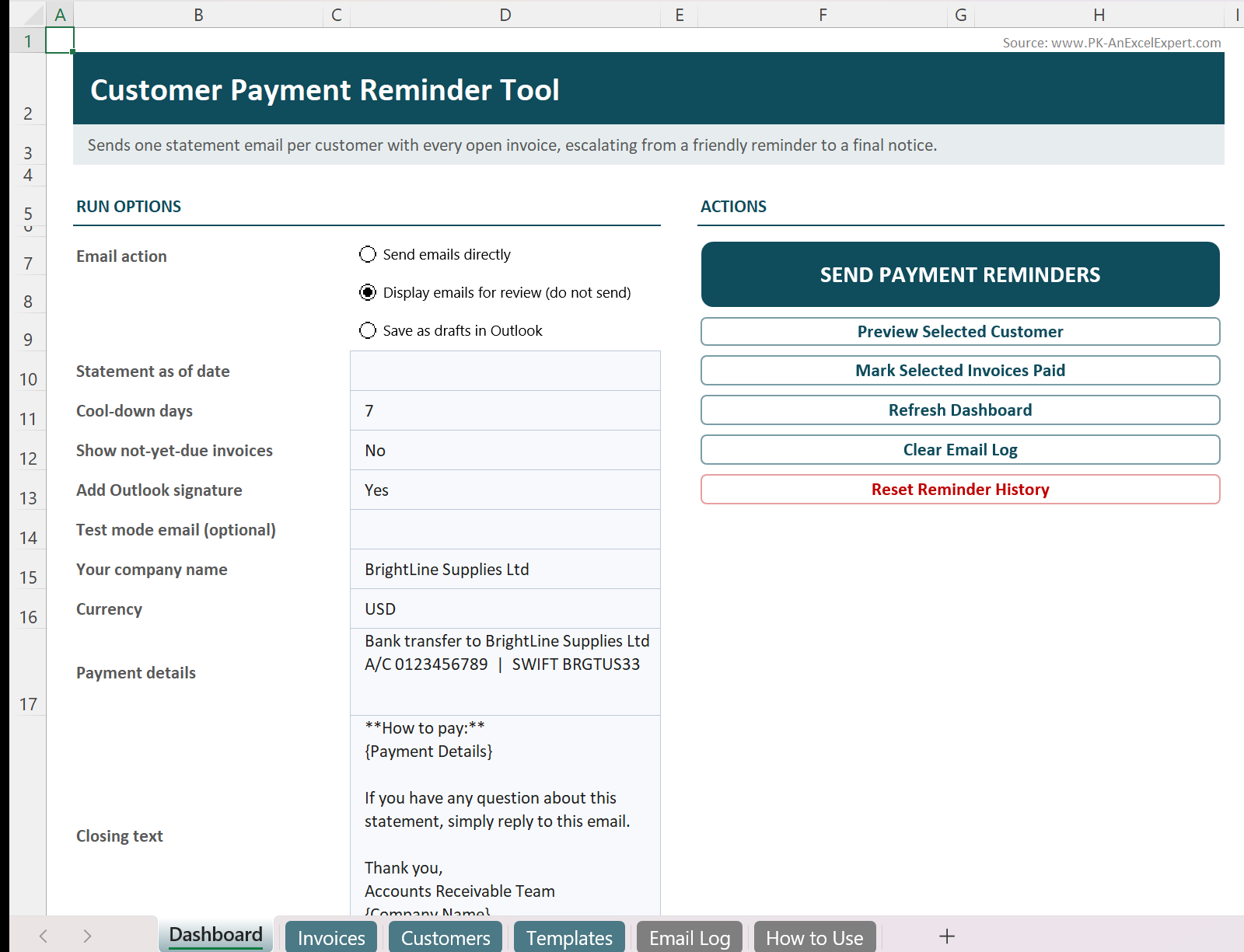Select column H header
Viewport: 1244px width, 952px height.
click(1099, 15)
